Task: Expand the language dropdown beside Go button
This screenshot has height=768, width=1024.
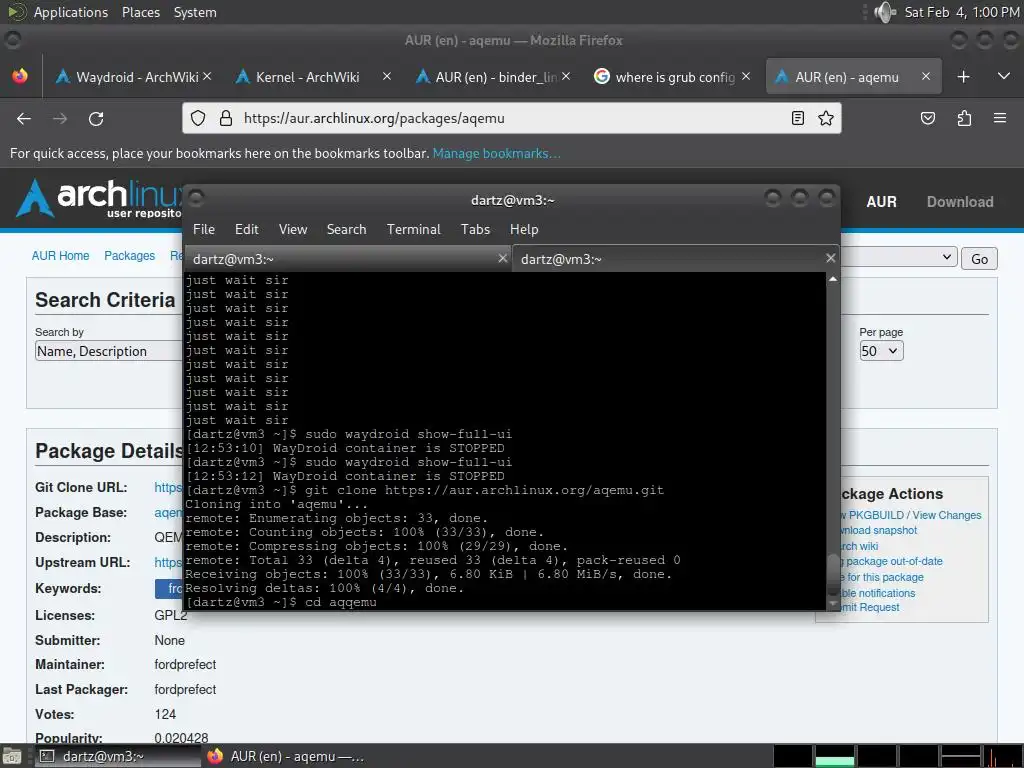Action: (x=899, y=257)
